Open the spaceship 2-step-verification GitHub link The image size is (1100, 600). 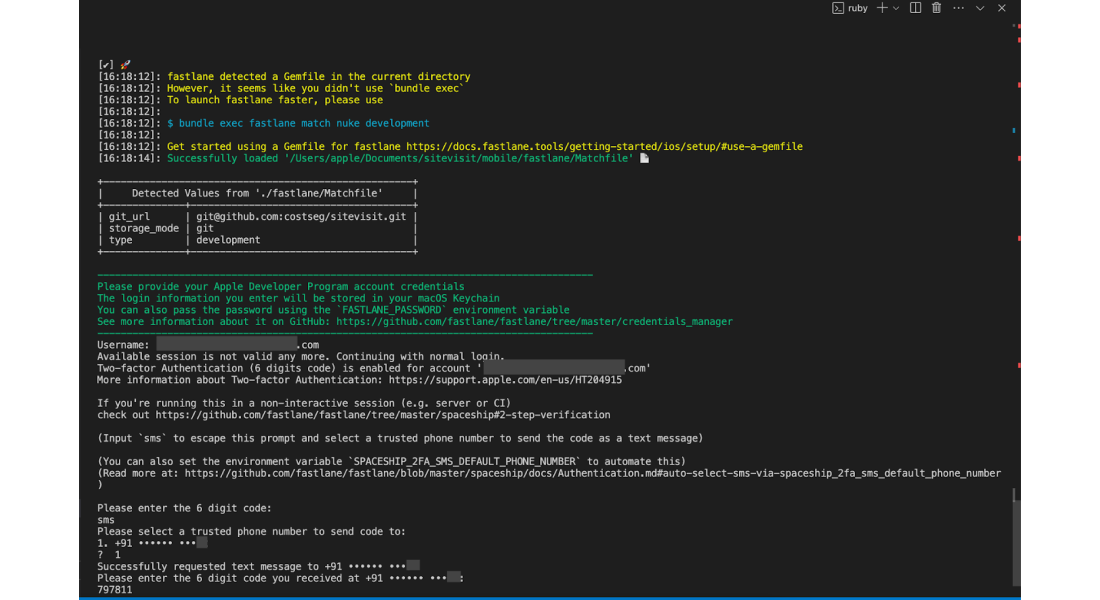383,415
